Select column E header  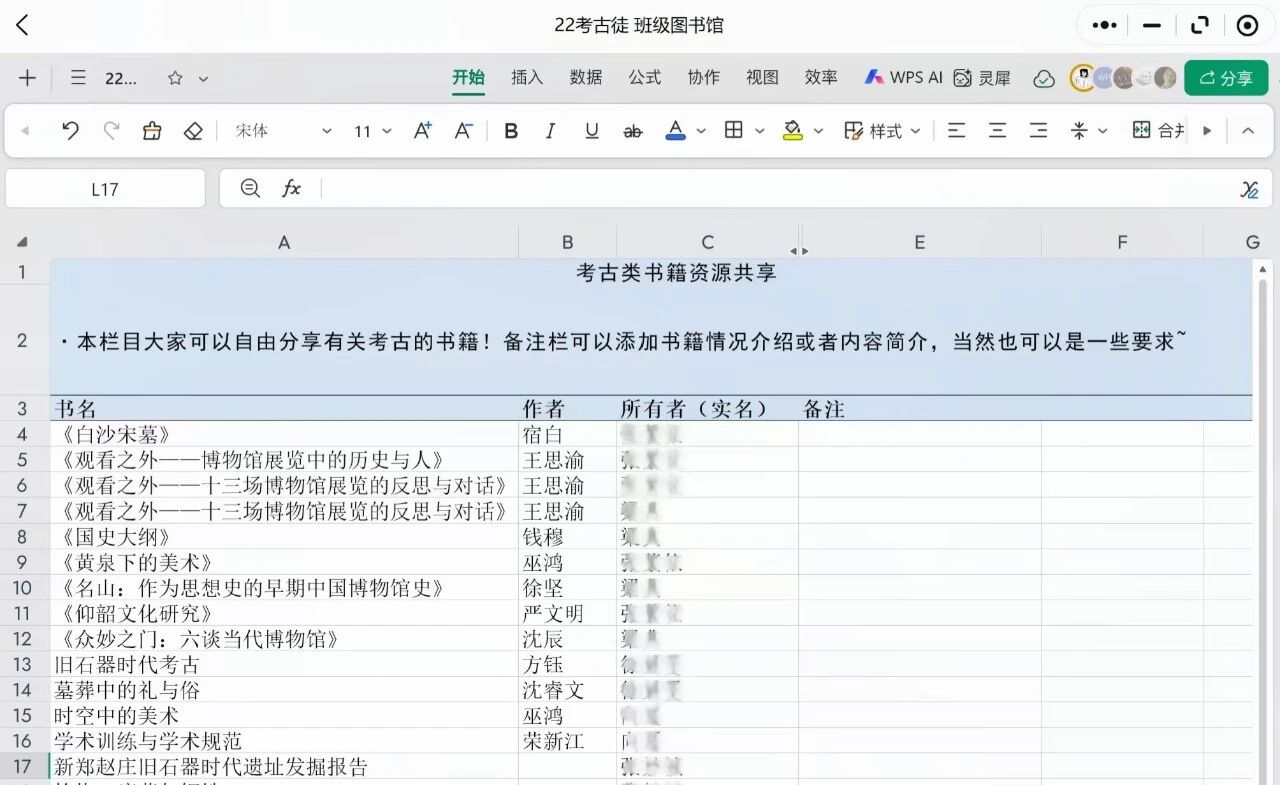[920, 242]
